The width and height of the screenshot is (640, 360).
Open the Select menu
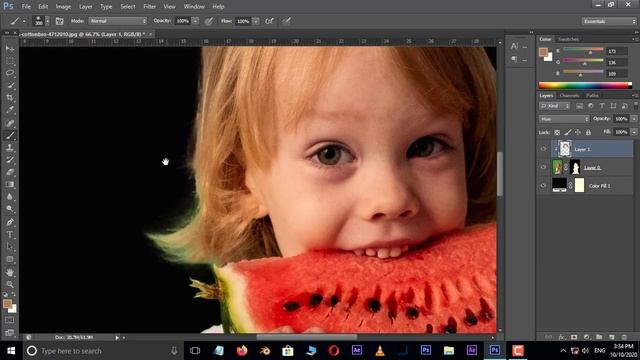pyautogui.click(x=128, y=7)
